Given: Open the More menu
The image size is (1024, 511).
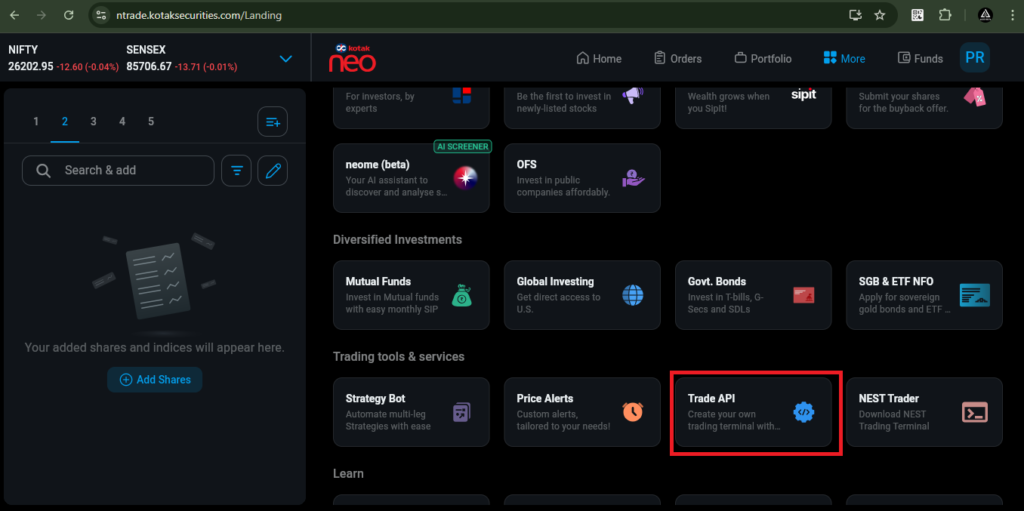Looking at the screenshot, I should pyautogui.click(x=843, y=59).
